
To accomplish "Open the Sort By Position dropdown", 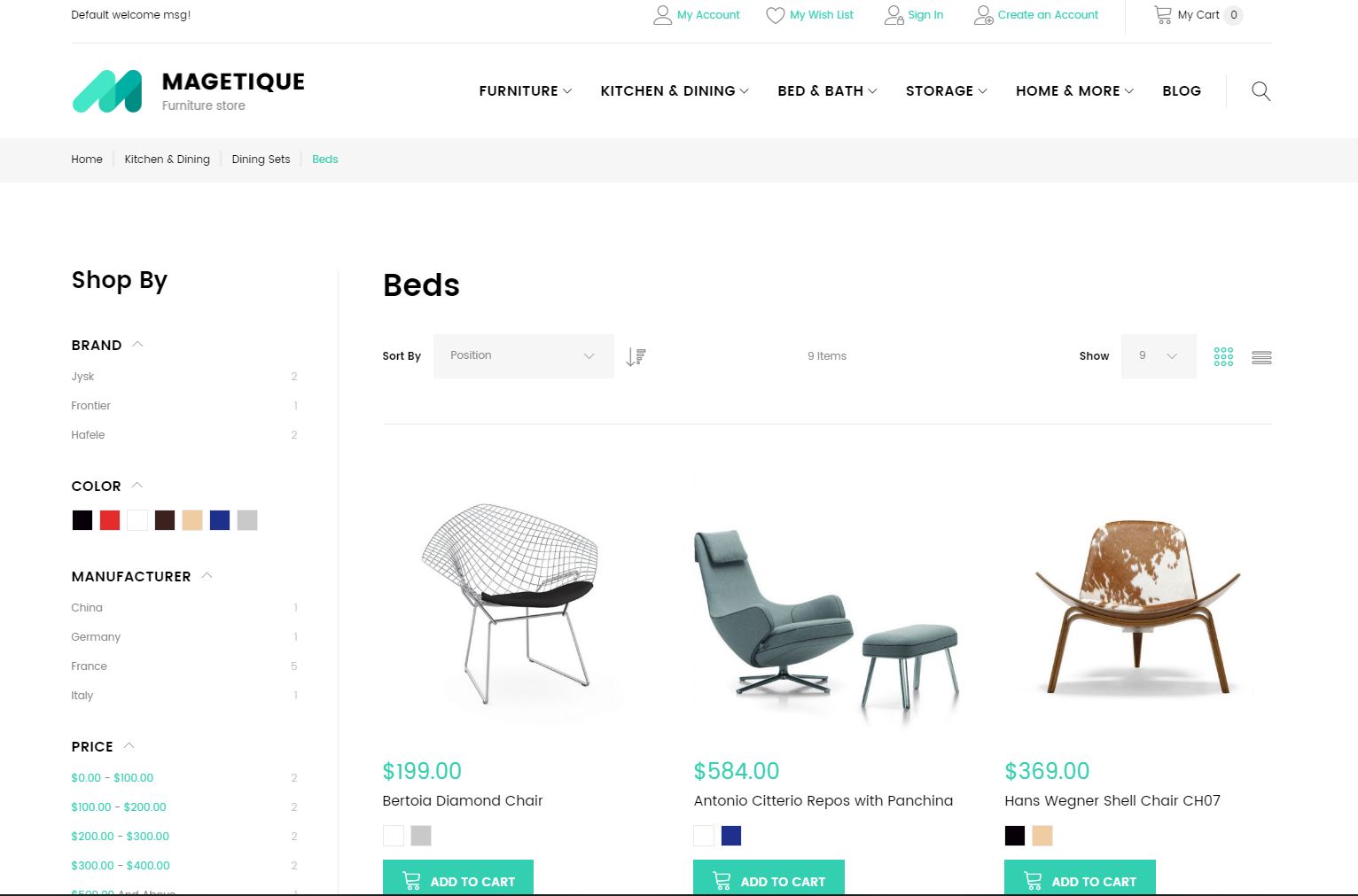I will pos(523,356).
